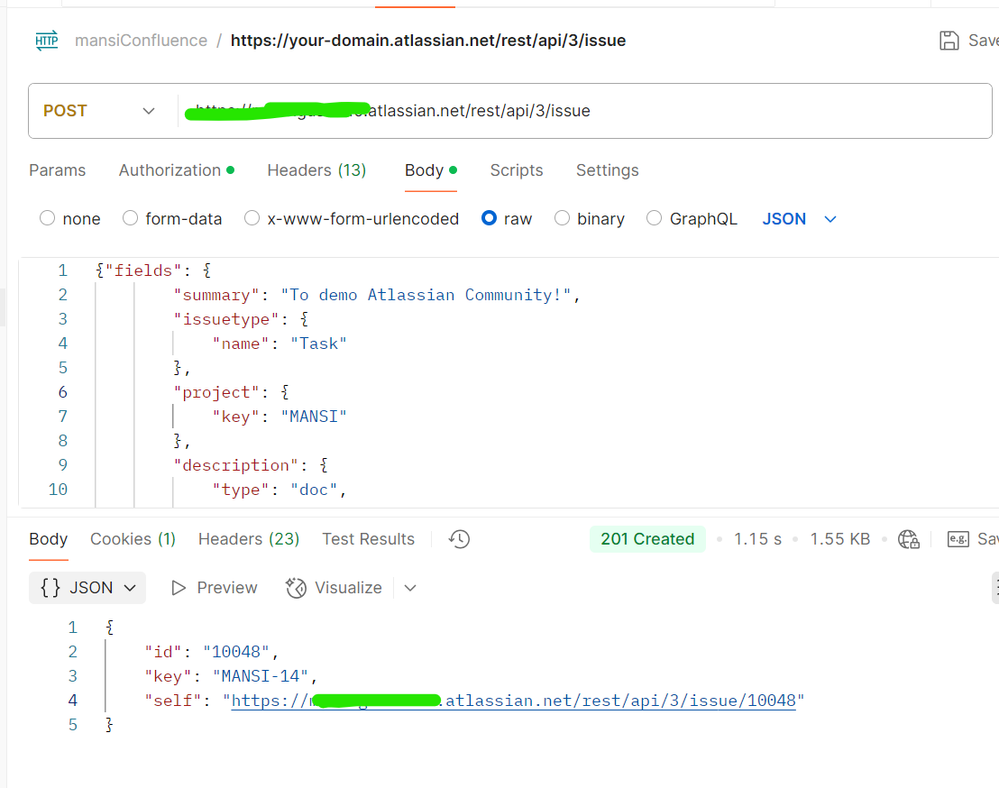Image resolution: width=999 pixels, height=788 pixels.
Task: Click the request URL input field
Action: click(584, 111)
